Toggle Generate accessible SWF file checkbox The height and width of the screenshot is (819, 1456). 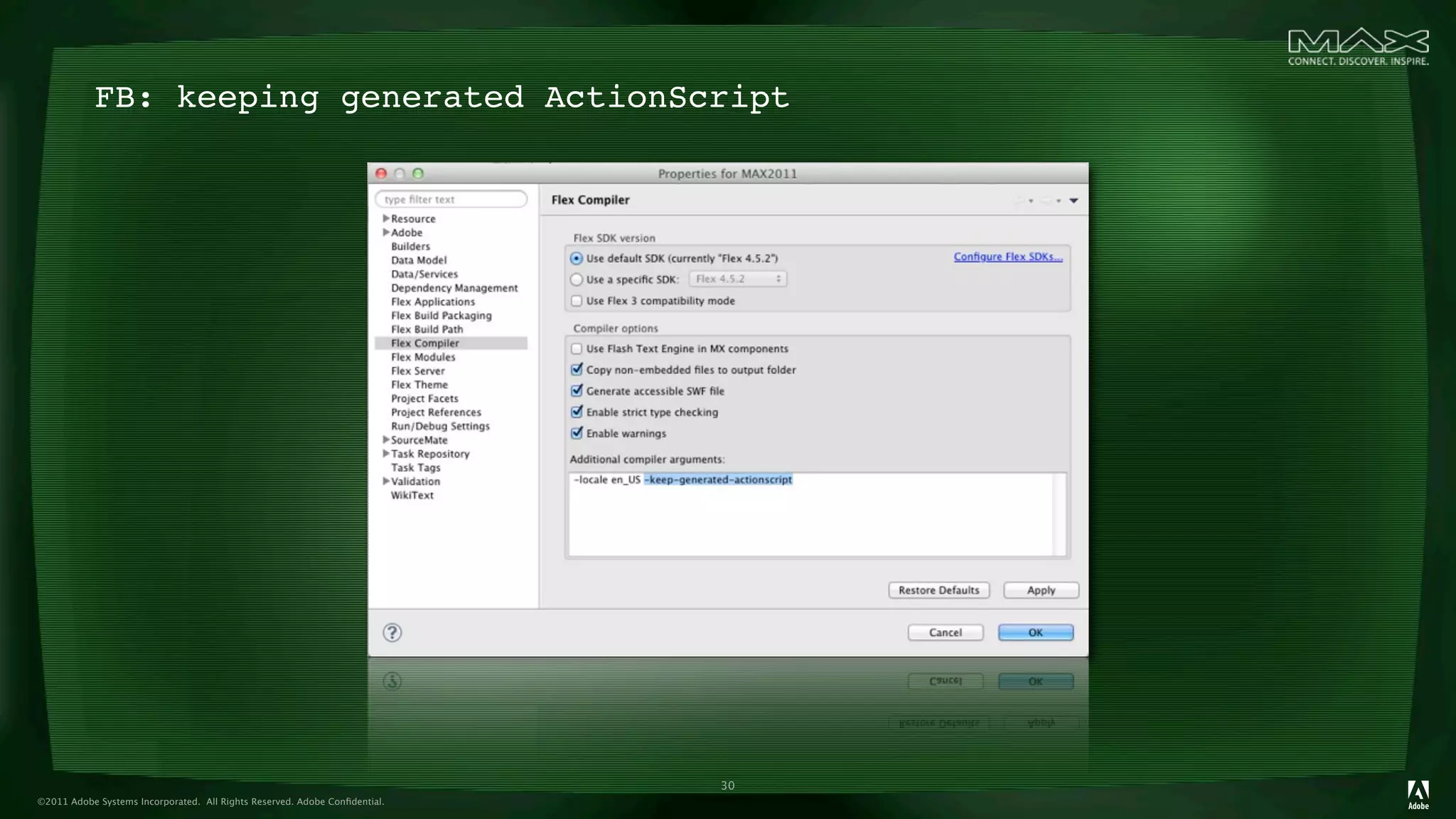pos(577,391)
